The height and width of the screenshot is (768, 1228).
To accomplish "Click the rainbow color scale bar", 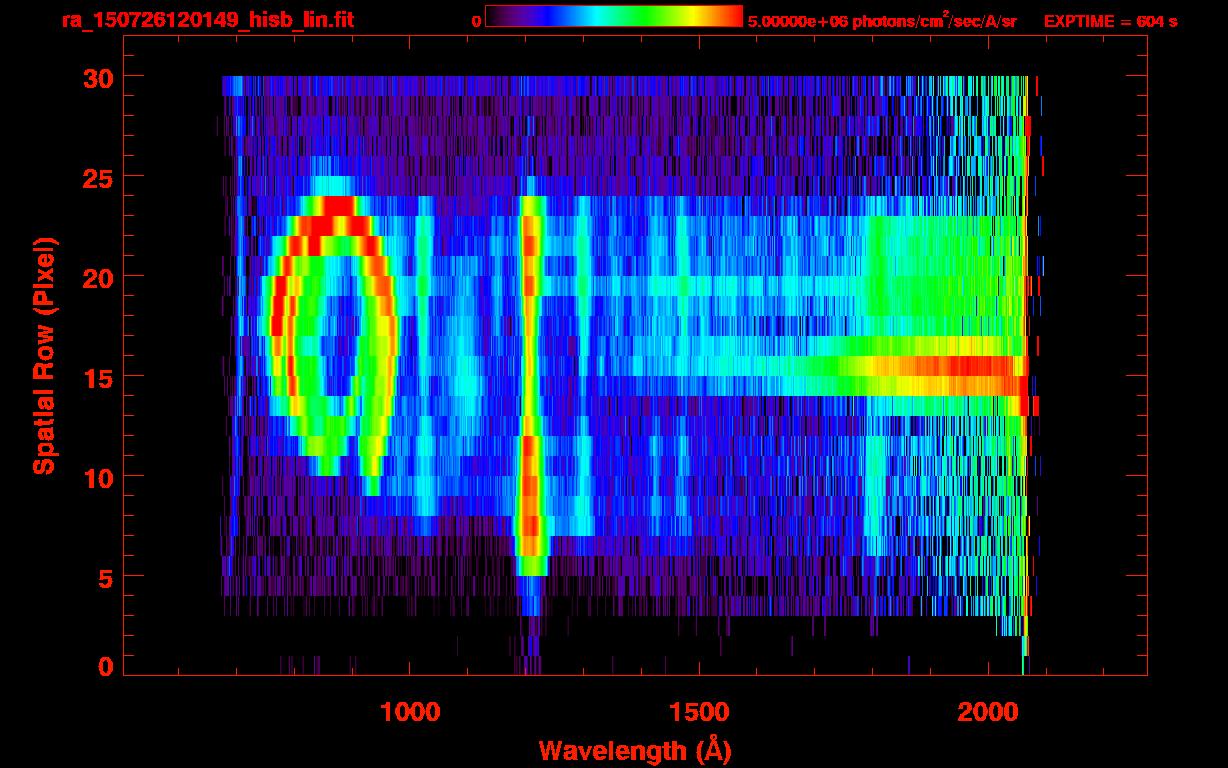I will pyautogui.click(x=614, y=17).
